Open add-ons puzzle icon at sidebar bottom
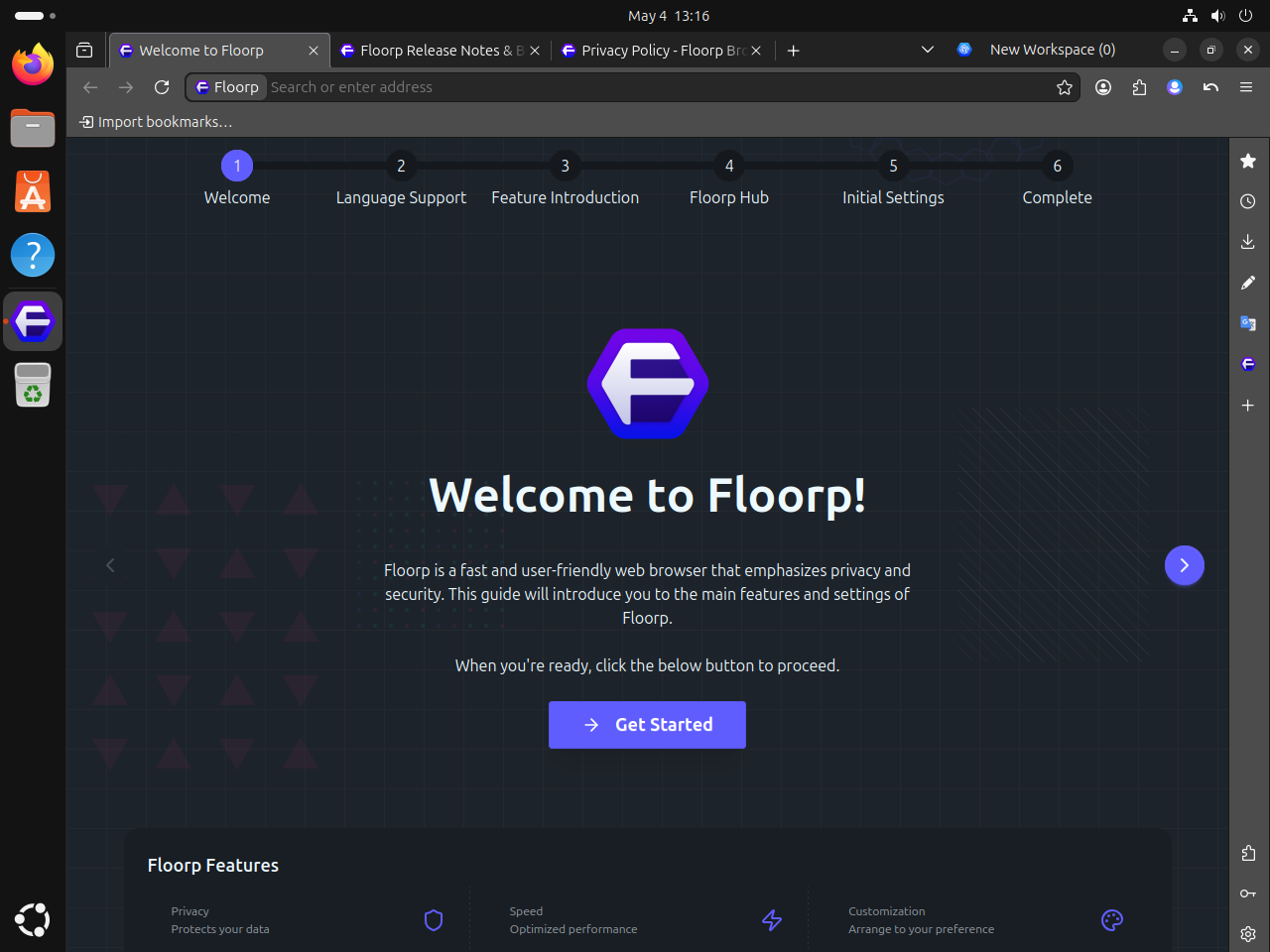This screenshot has width=1270, height=952. coord(1248,853)
